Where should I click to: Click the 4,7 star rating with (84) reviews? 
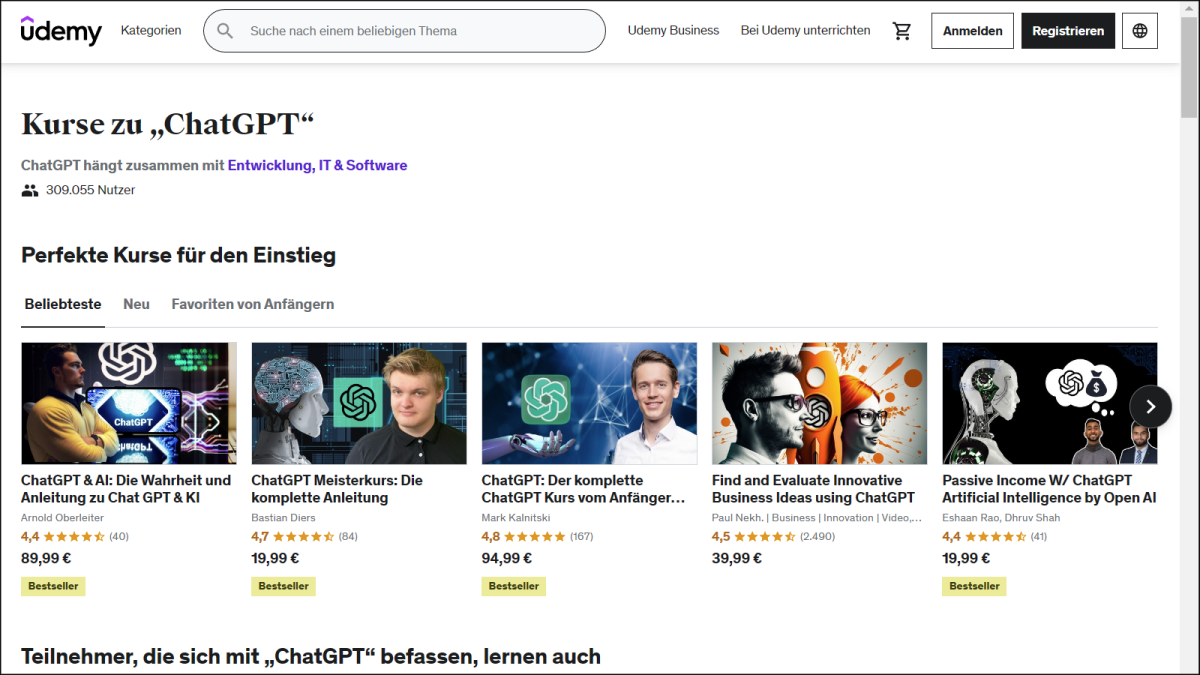(305, 537)
